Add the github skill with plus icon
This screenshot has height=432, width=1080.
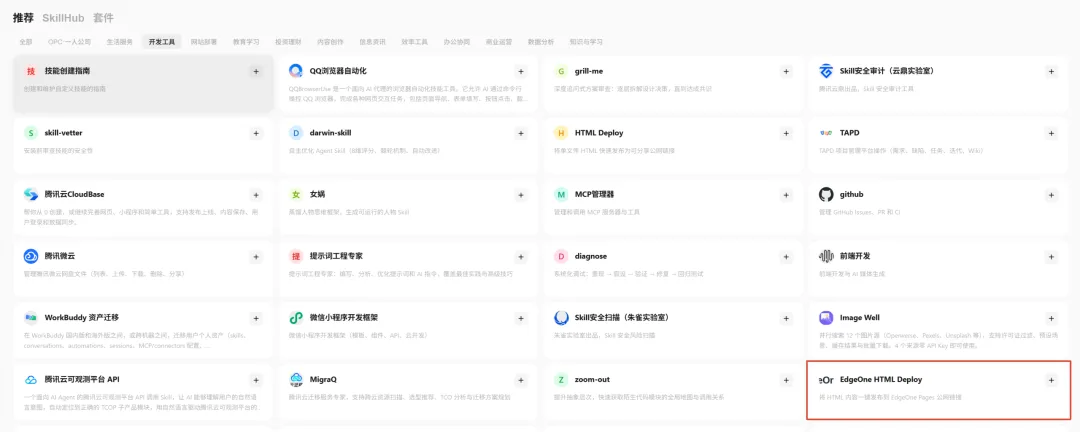(x=1051, y=194)
